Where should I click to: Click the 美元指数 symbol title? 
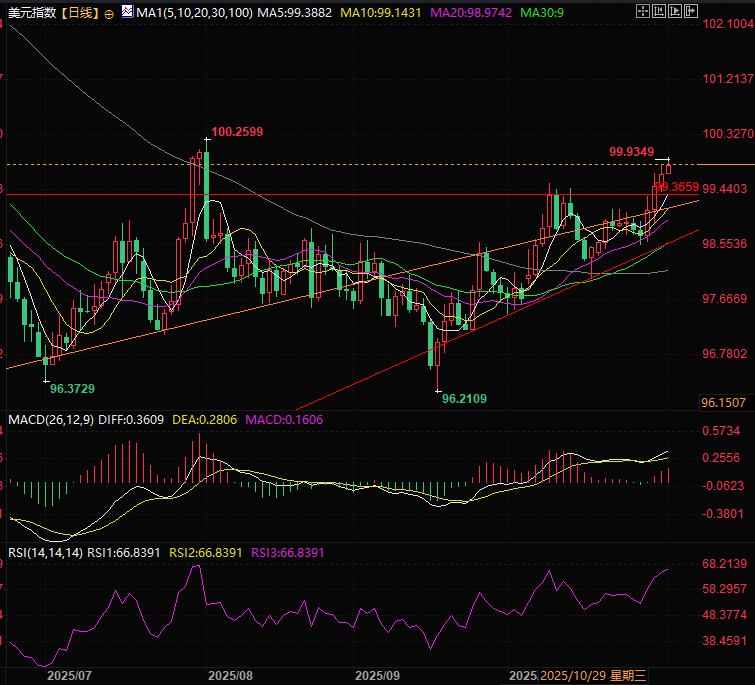(x=31, y=14)
